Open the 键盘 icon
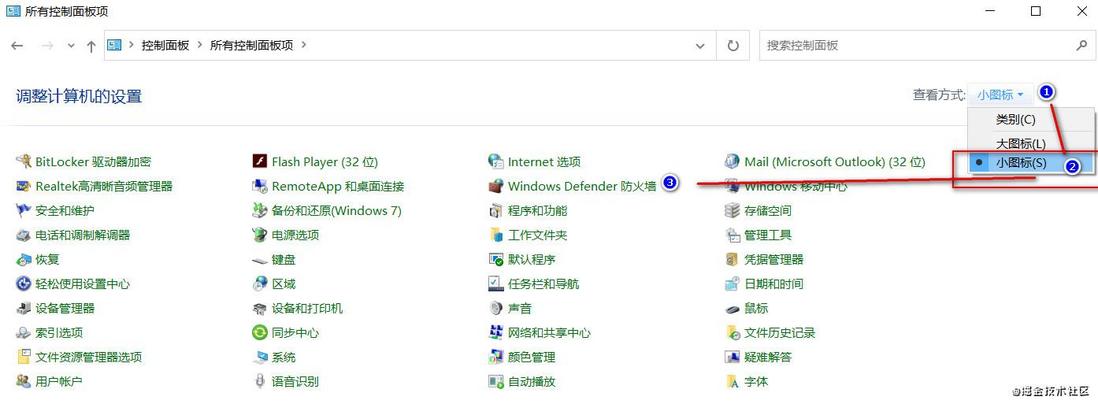Image resolution: width=1098 pixels, height=404 pixels. point(260,260)
